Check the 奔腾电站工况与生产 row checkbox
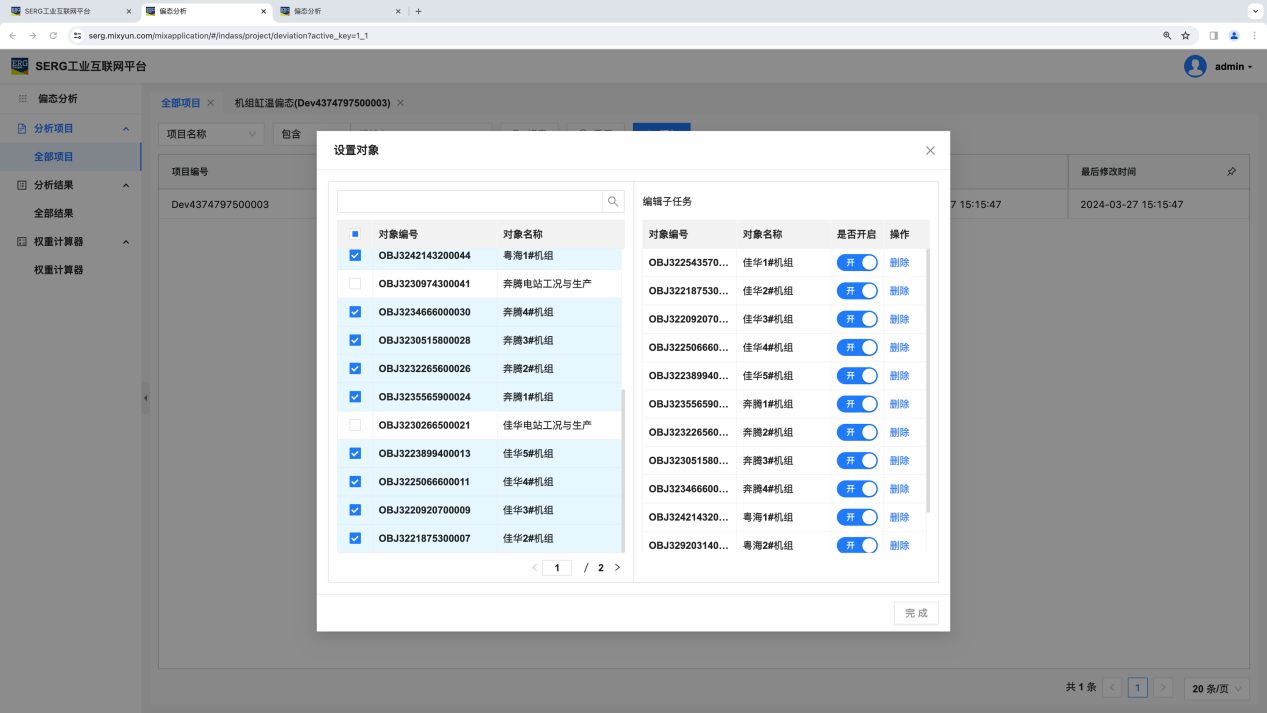 point(355,284)
